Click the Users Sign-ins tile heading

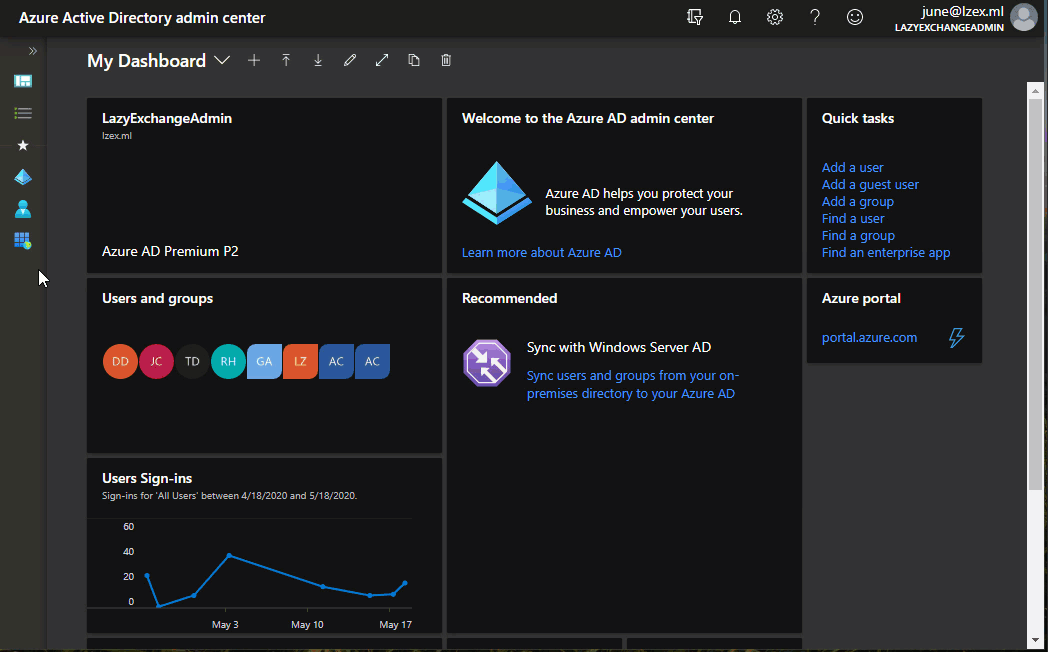(147, 478)
